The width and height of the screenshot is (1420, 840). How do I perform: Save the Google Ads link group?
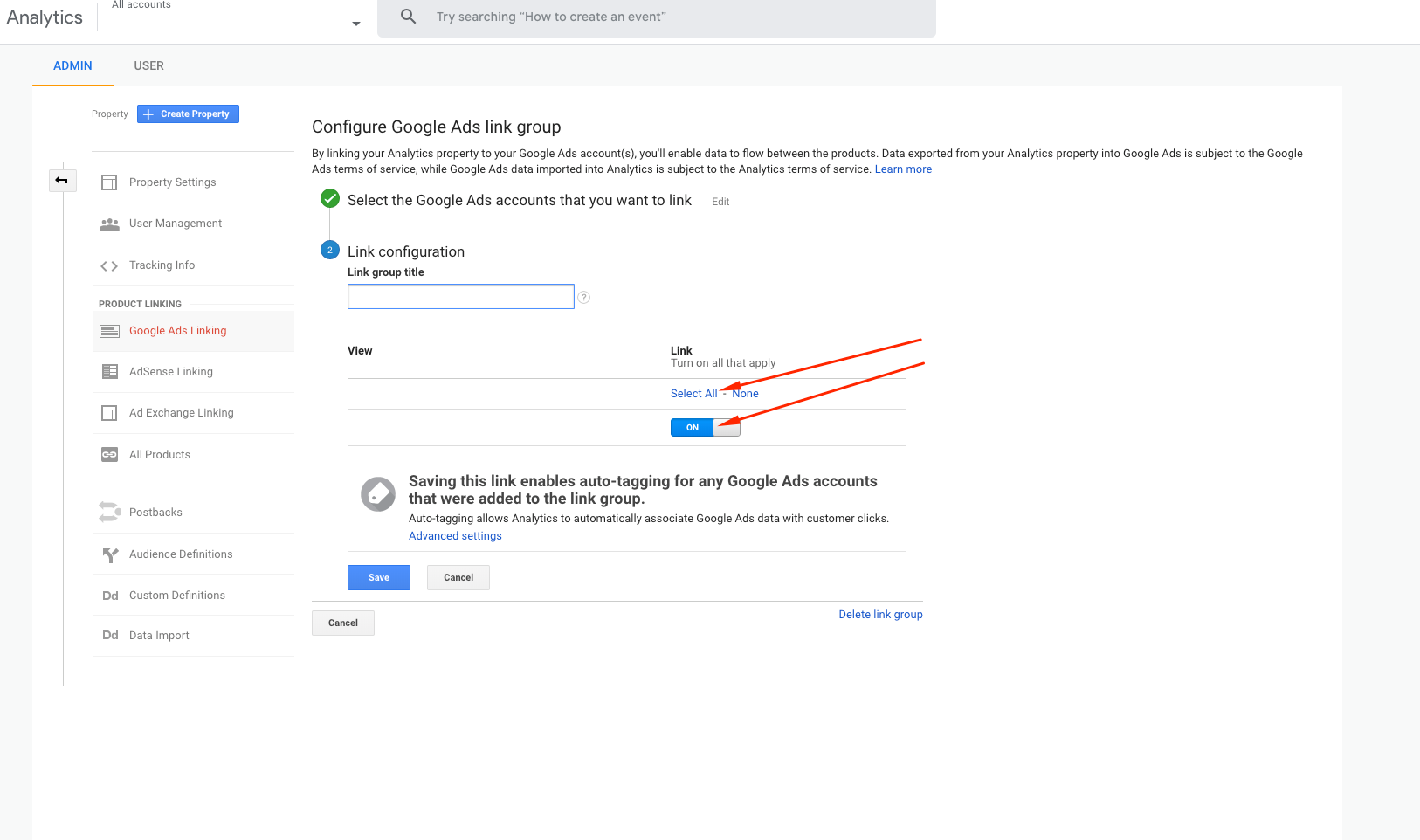(x=378, y=577)
